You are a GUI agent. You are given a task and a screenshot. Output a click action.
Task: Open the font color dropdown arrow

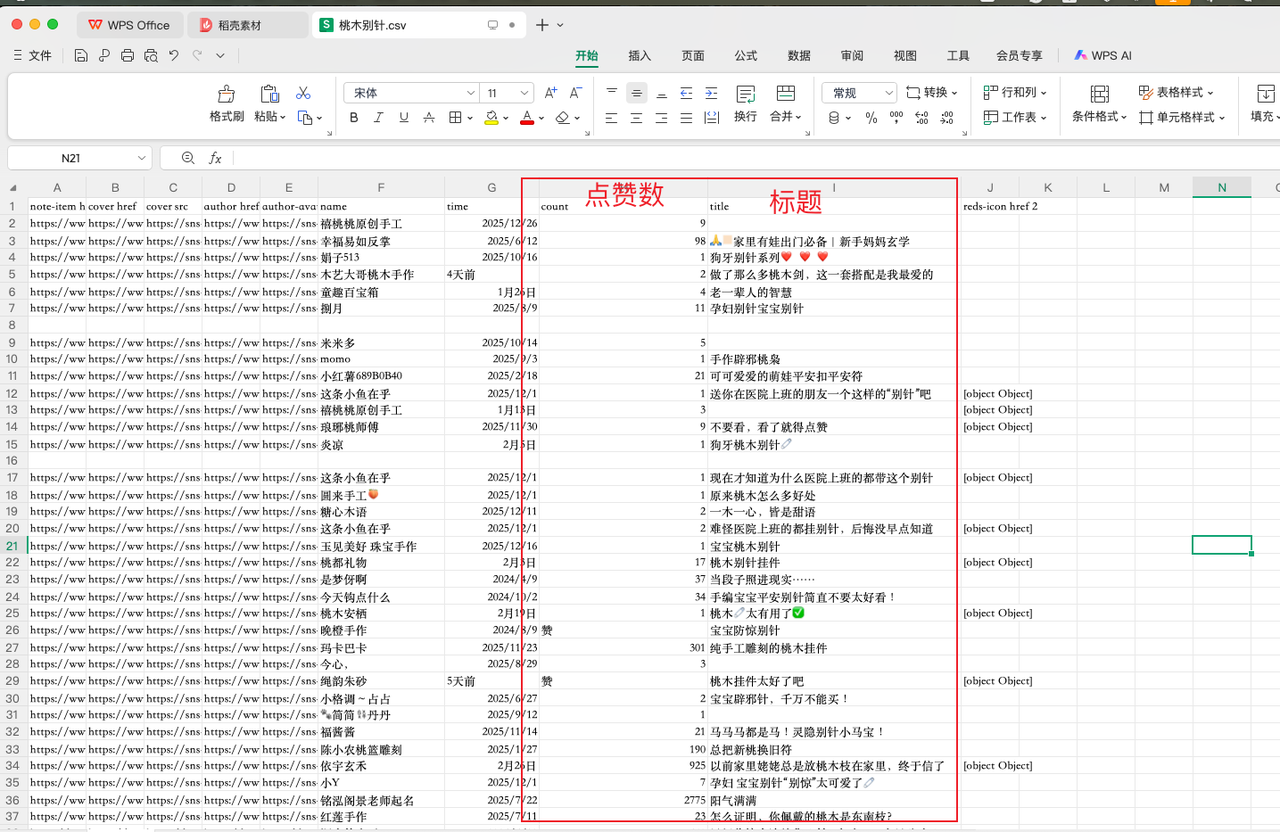[x=540, y=119]
